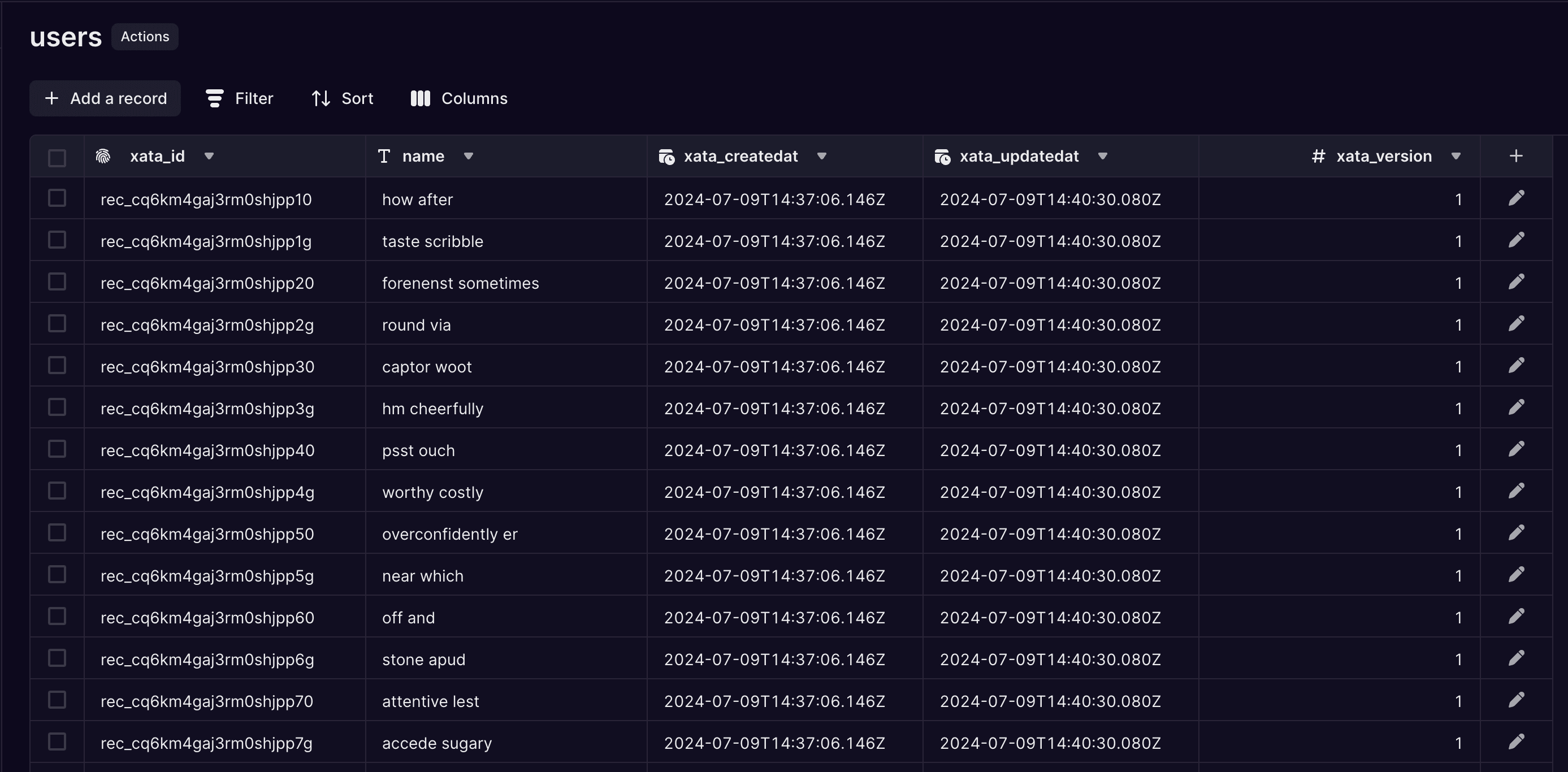Viewport: 1568px width, 772px height.
Task: Click the fingerprint icon in xata_id header
Action: pos(103,157)
